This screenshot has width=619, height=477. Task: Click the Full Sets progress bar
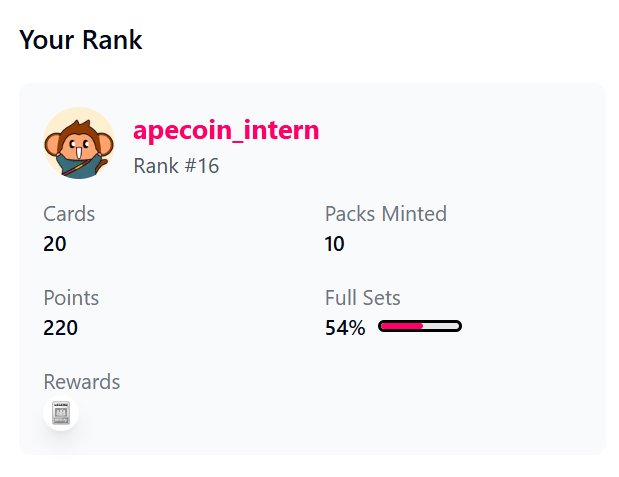coord(420,326)
